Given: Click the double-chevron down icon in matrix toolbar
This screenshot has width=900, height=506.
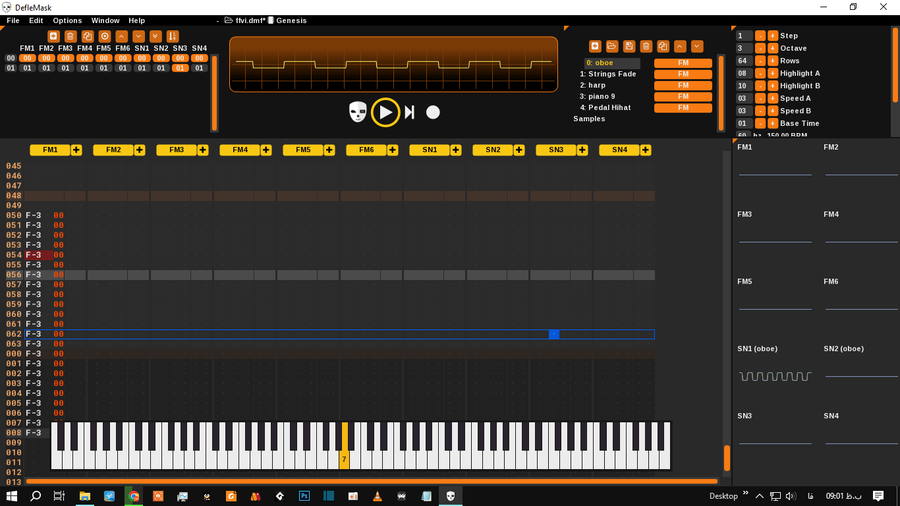Looking at the screenshot, I should [x=156, y=36].
